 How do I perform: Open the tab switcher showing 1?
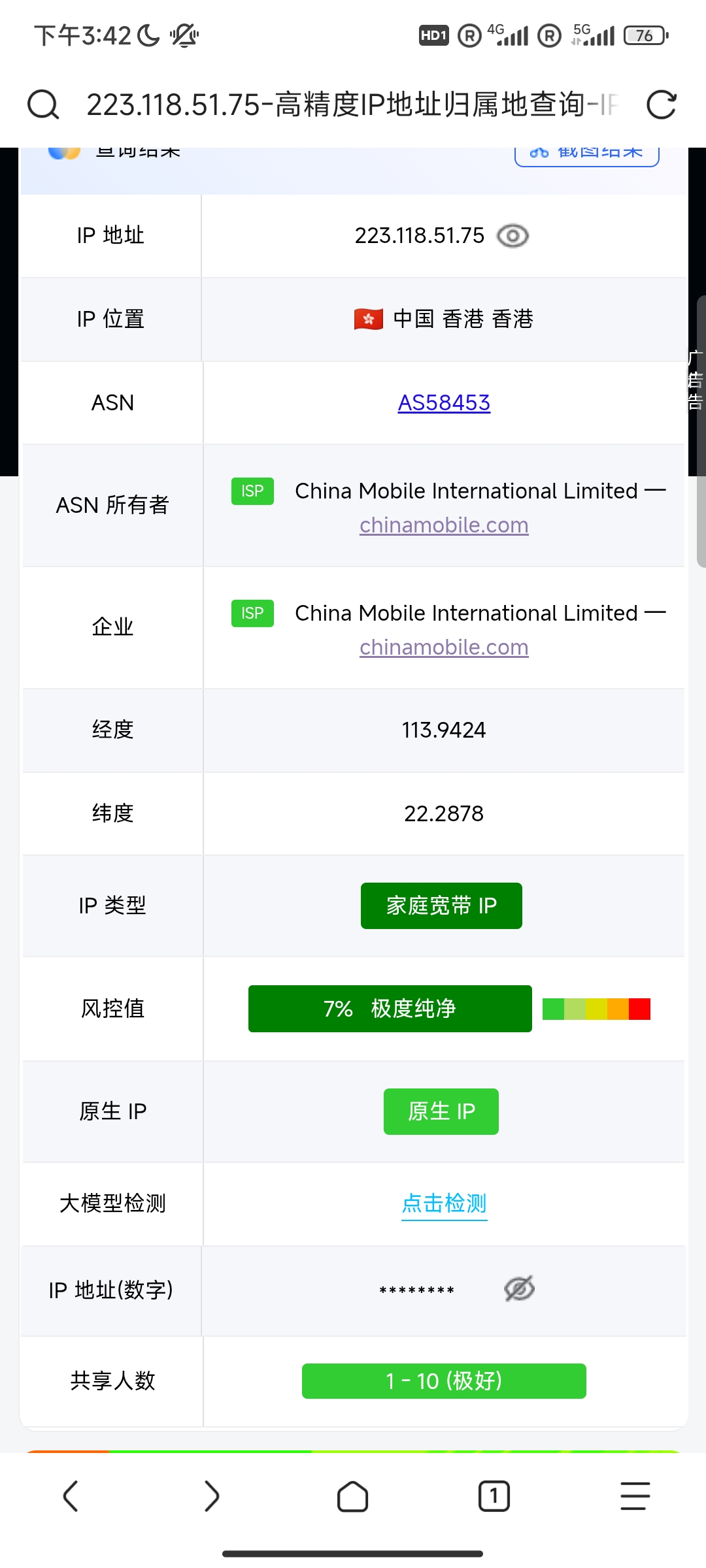pos(494,1496)
